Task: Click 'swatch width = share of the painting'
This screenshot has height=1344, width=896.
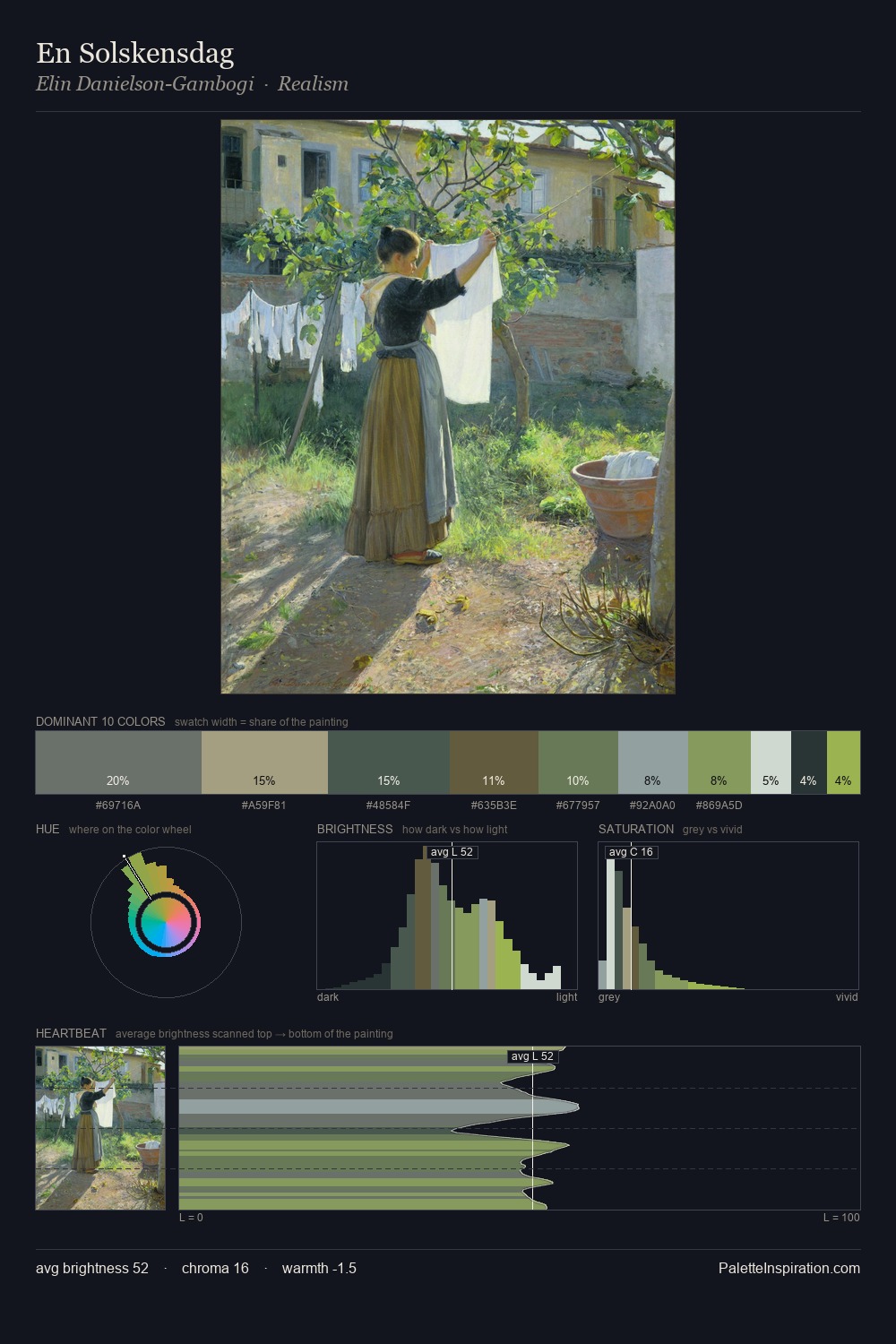Action: (x=262, y=722)
